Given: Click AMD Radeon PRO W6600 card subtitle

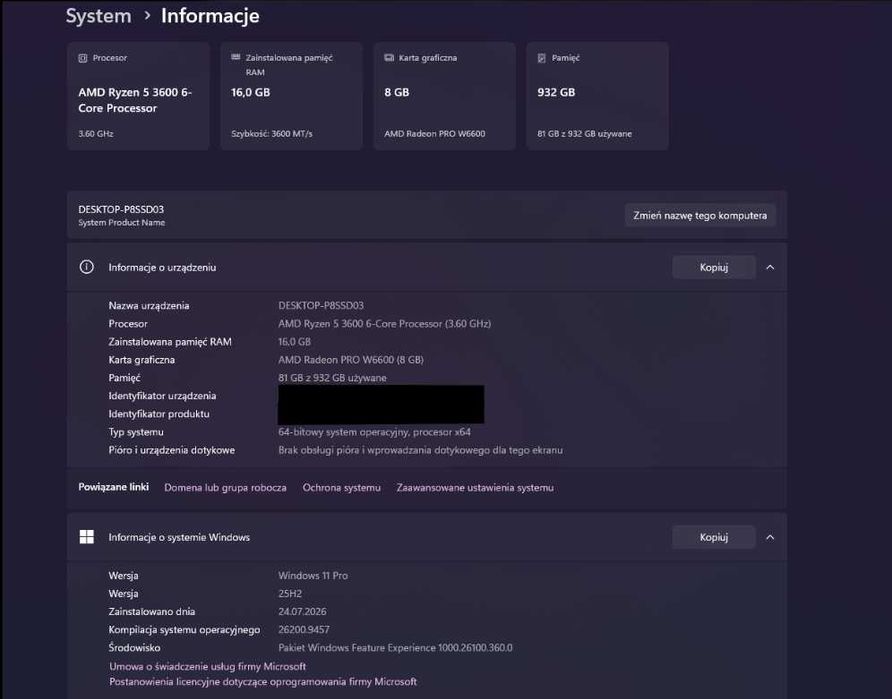Looking at the screenshot, I should point(435,134).
